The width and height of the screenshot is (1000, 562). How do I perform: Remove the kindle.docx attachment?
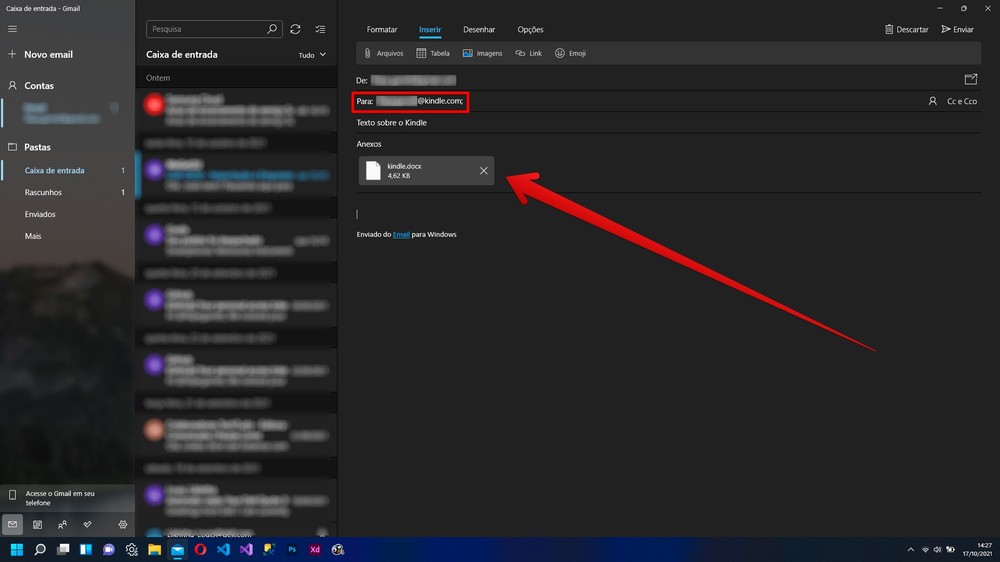(x=484, y=171)
